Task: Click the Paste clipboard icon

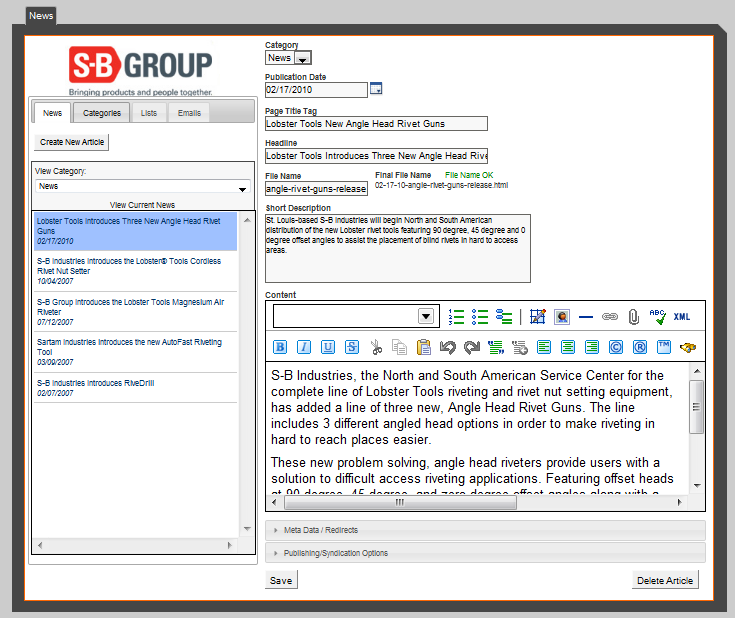Action: tap(424, 347)
